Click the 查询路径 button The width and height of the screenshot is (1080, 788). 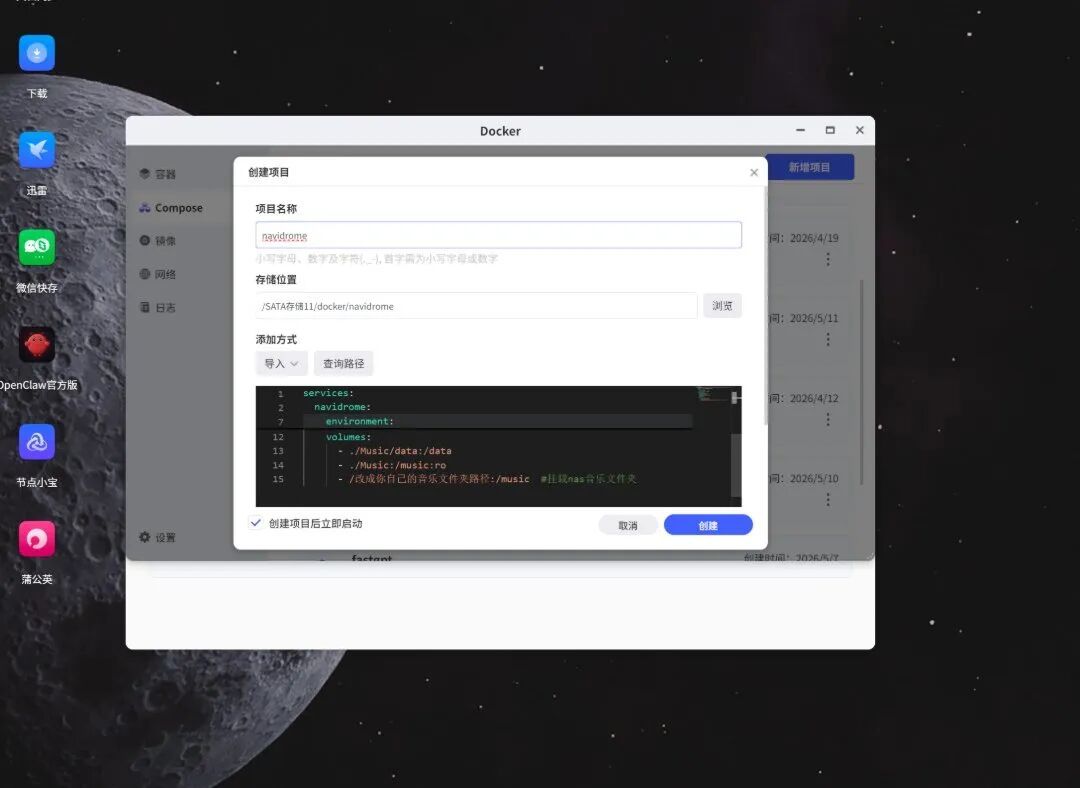343,363
